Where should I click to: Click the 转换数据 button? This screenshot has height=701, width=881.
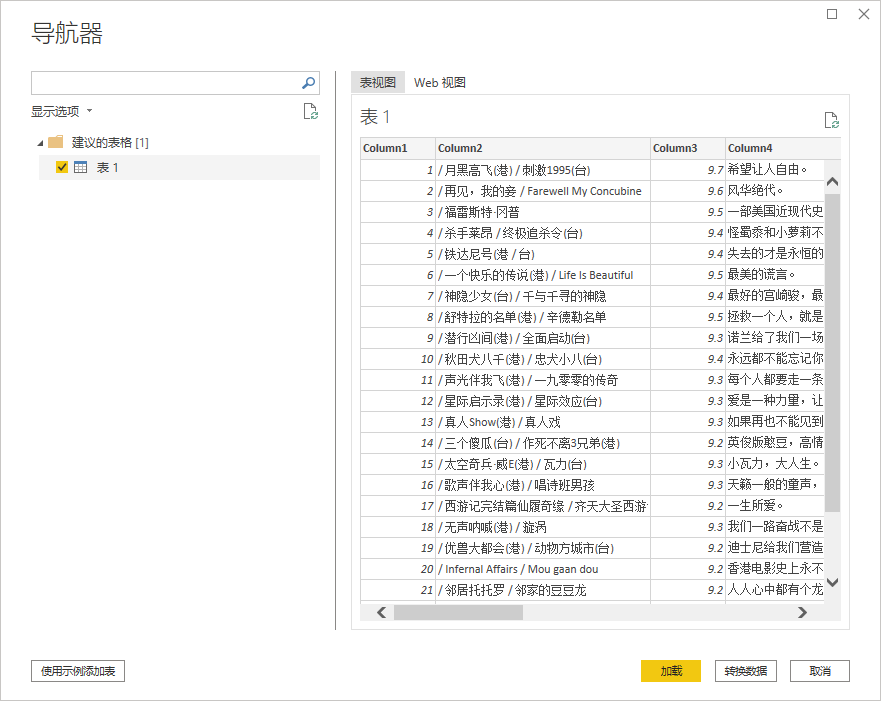click(x=746, y=671)
